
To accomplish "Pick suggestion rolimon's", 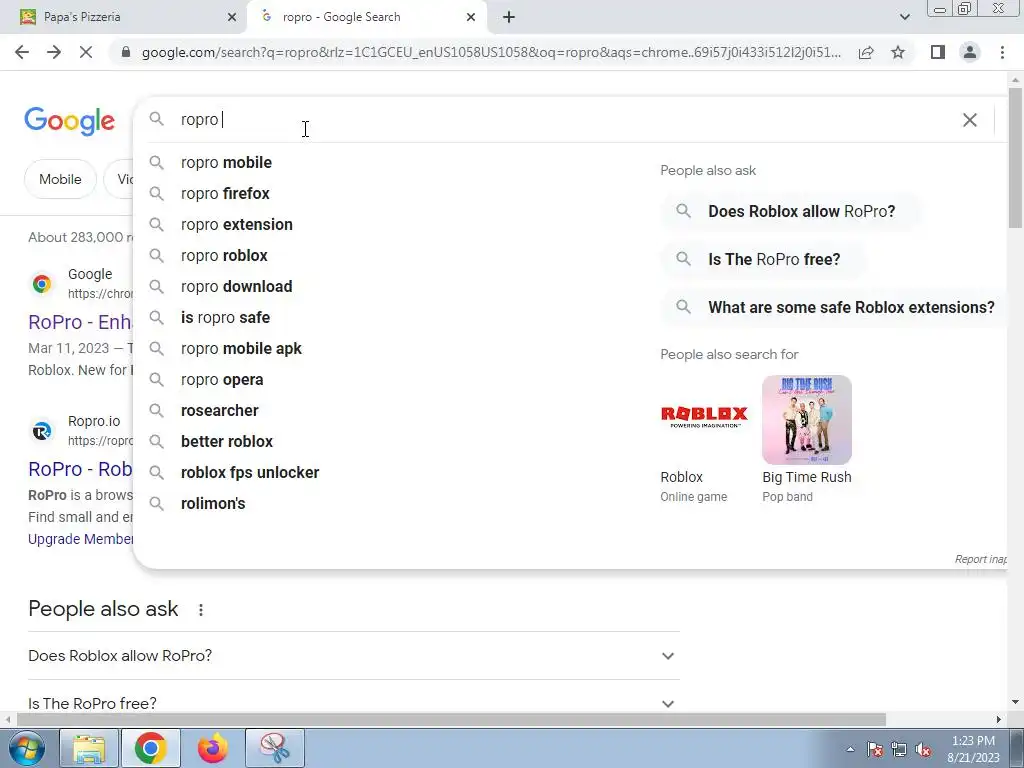I will pyautogui.click(x=213, y=504).
